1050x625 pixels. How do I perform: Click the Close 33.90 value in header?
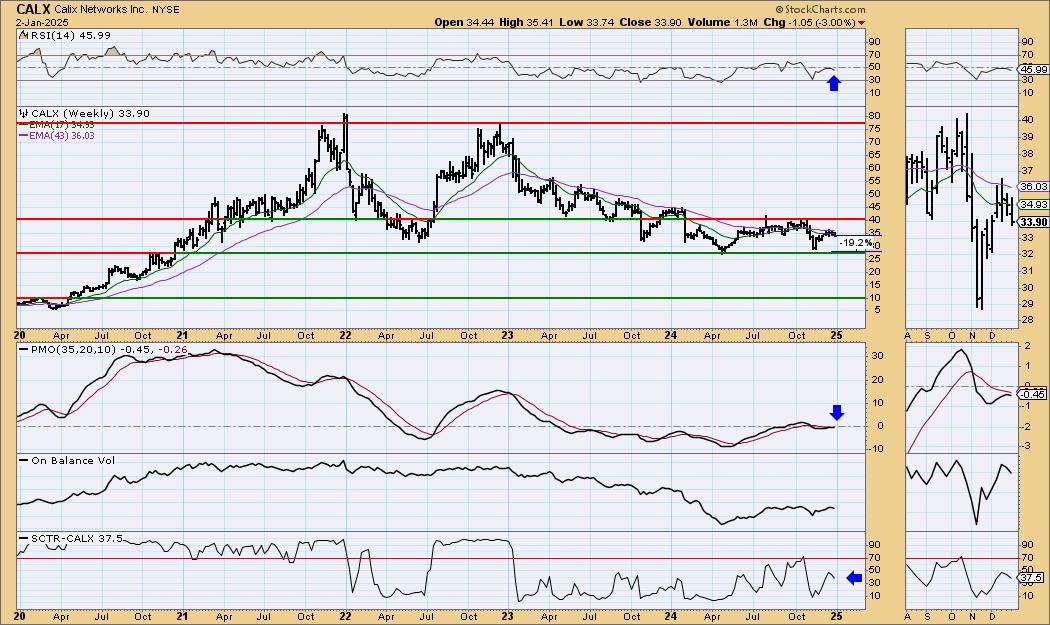pyautogui.click(x=650, y=22)
